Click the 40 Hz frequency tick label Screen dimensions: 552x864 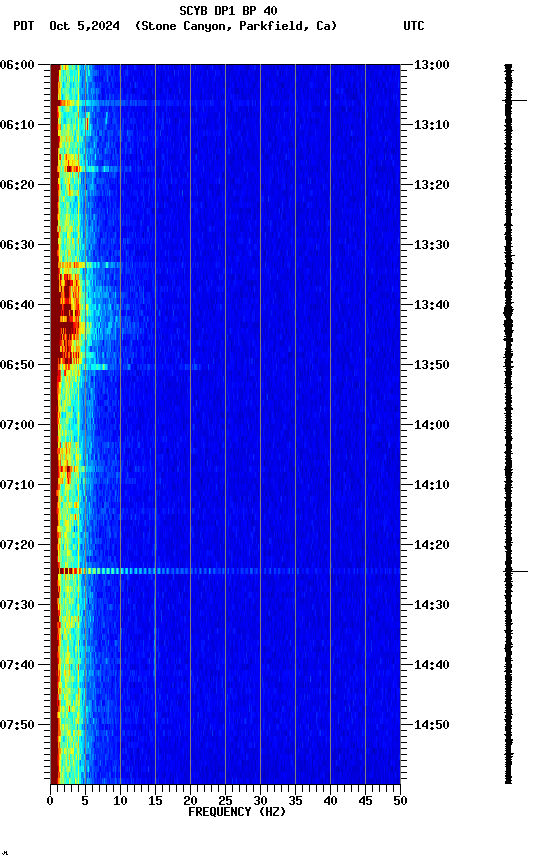330,801
